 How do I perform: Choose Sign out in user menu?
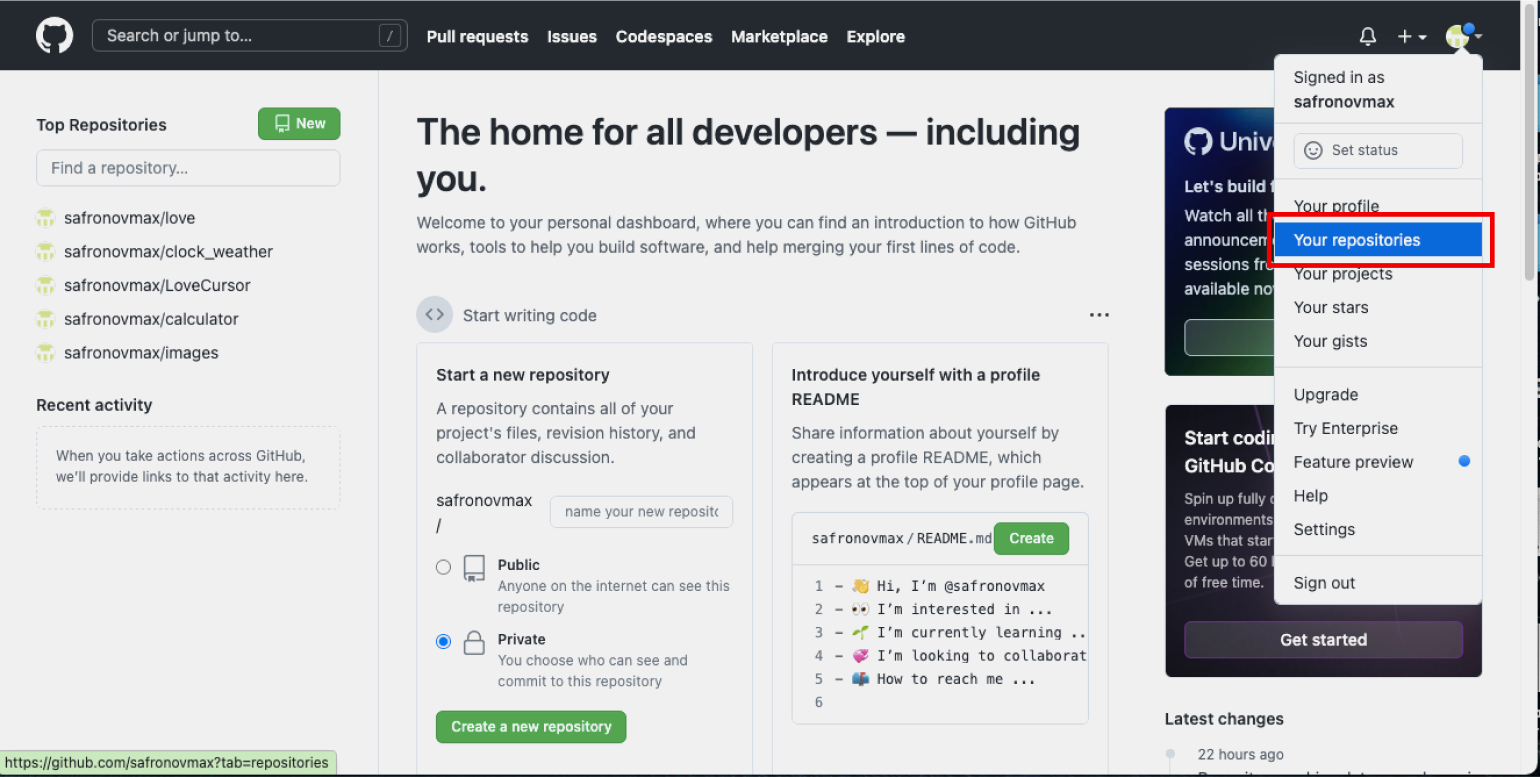[x=1378, y=583]
